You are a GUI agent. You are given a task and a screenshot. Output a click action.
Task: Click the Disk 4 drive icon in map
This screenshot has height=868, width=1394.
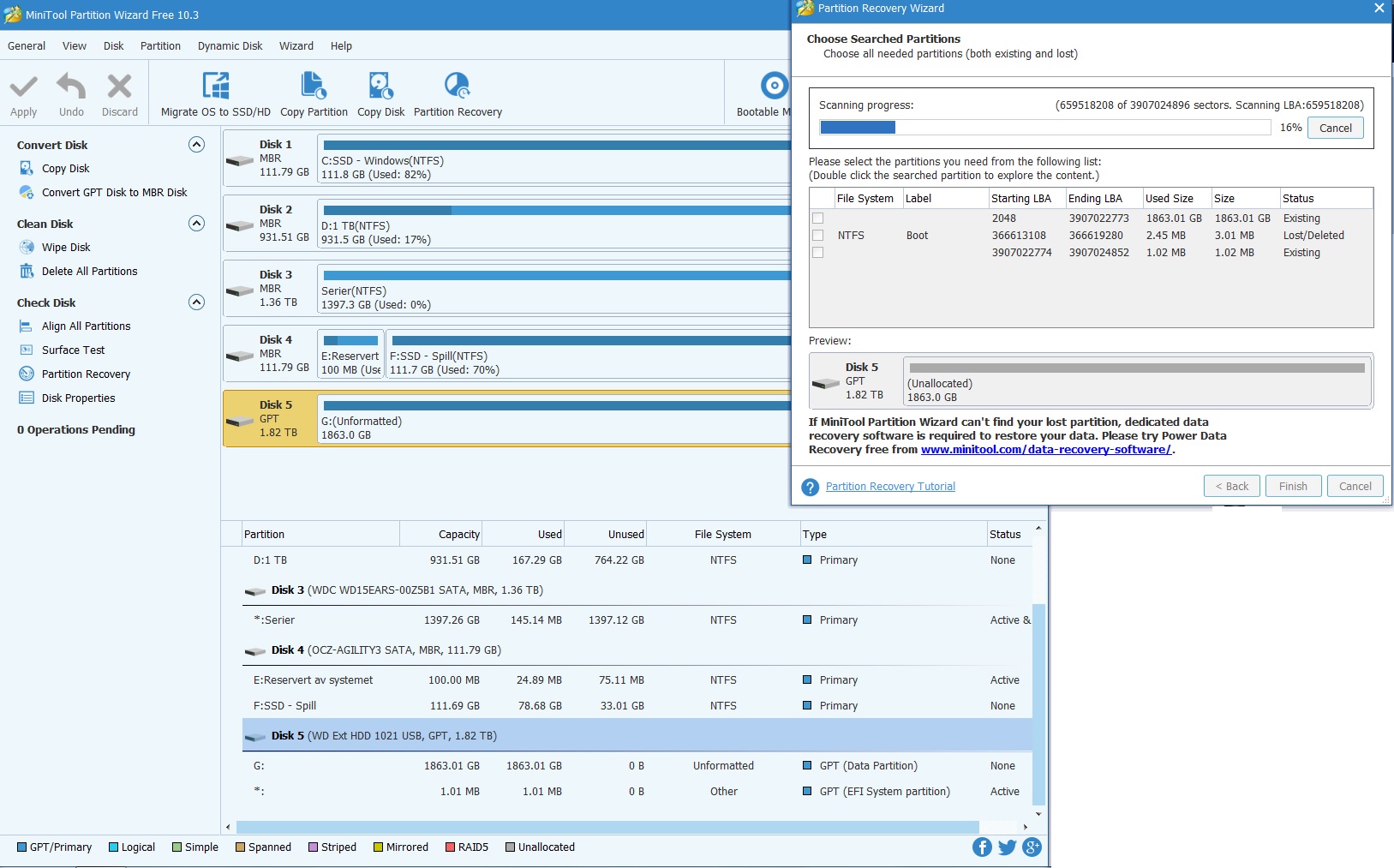tap(240, 356)
